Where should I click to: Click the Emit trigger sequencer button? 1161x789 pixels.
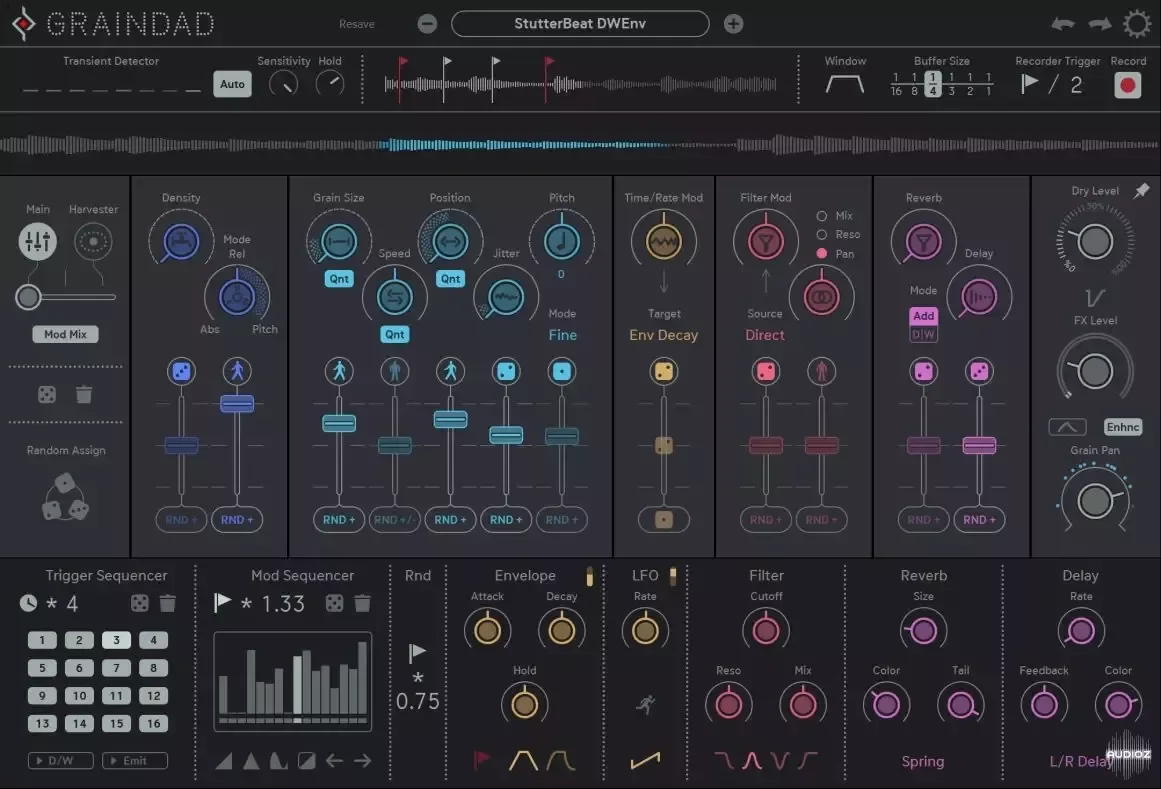click(135, 760)
